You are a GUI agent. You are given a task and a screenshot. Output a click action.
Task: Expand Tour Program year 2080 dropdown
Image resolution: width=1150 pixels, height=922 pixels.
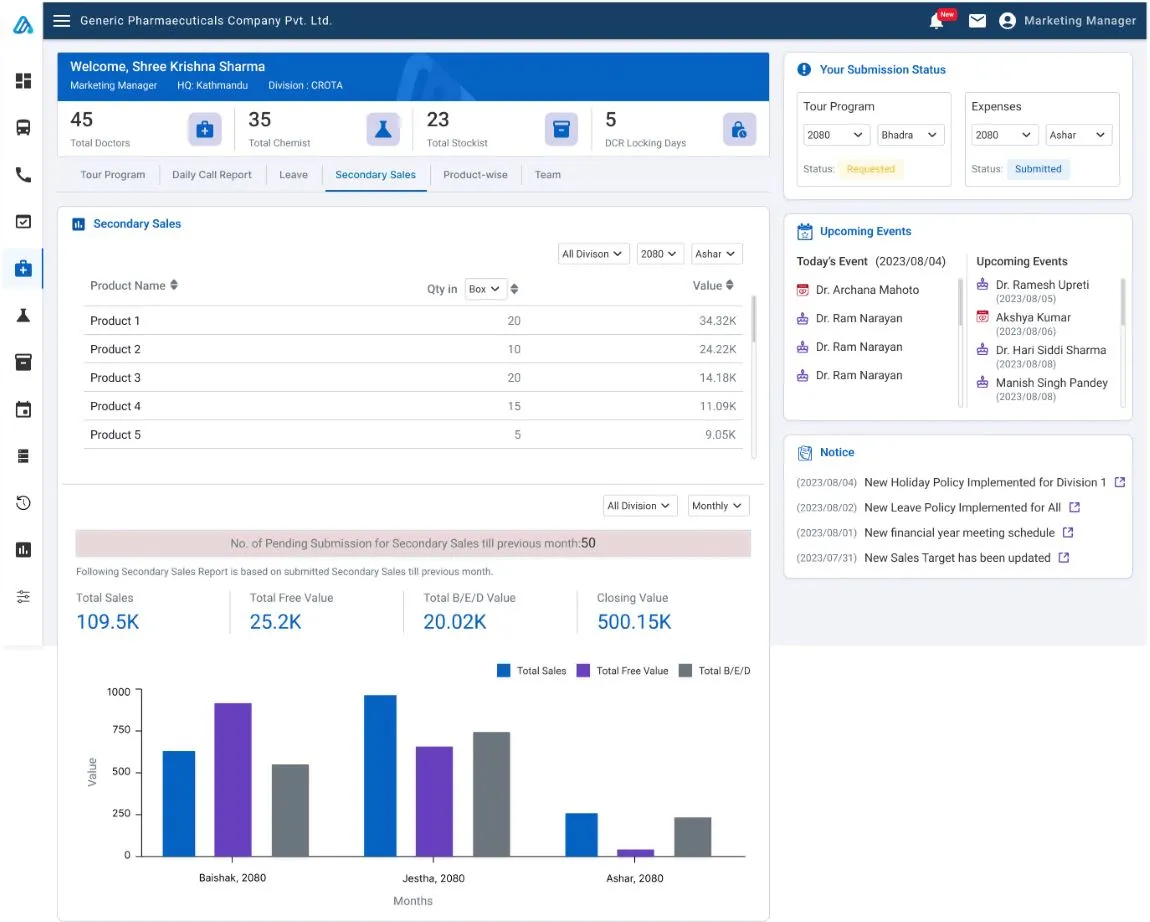(836, 135)
